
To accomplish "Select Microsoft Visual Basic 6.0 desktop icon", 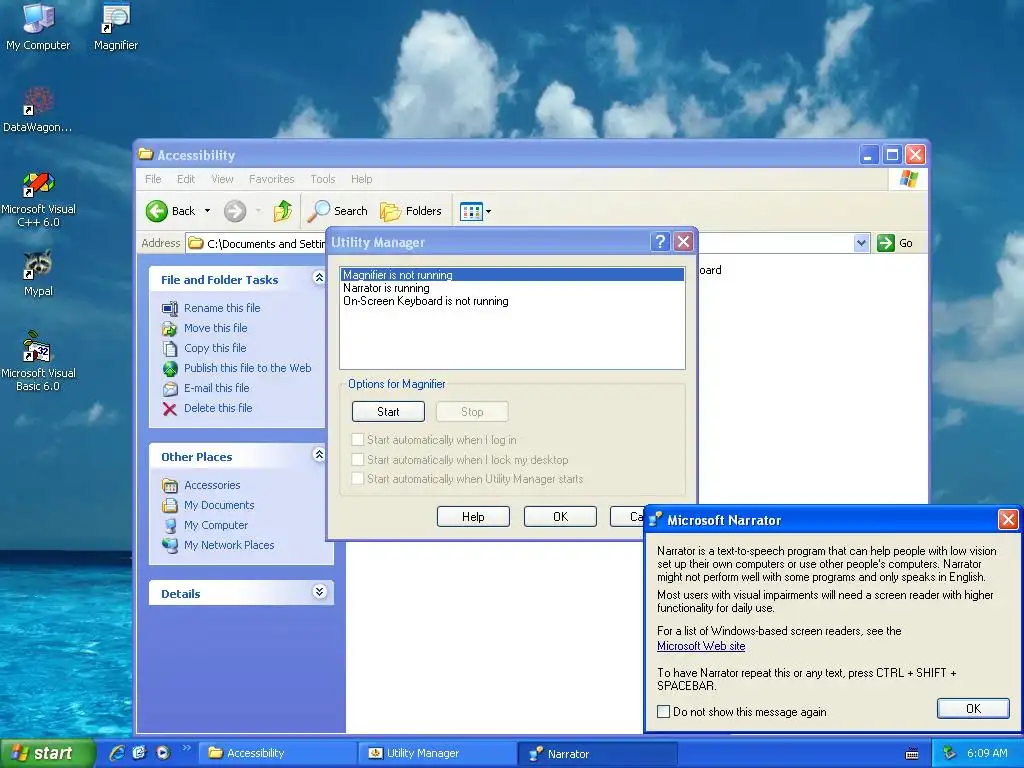I will coord(38,361).
